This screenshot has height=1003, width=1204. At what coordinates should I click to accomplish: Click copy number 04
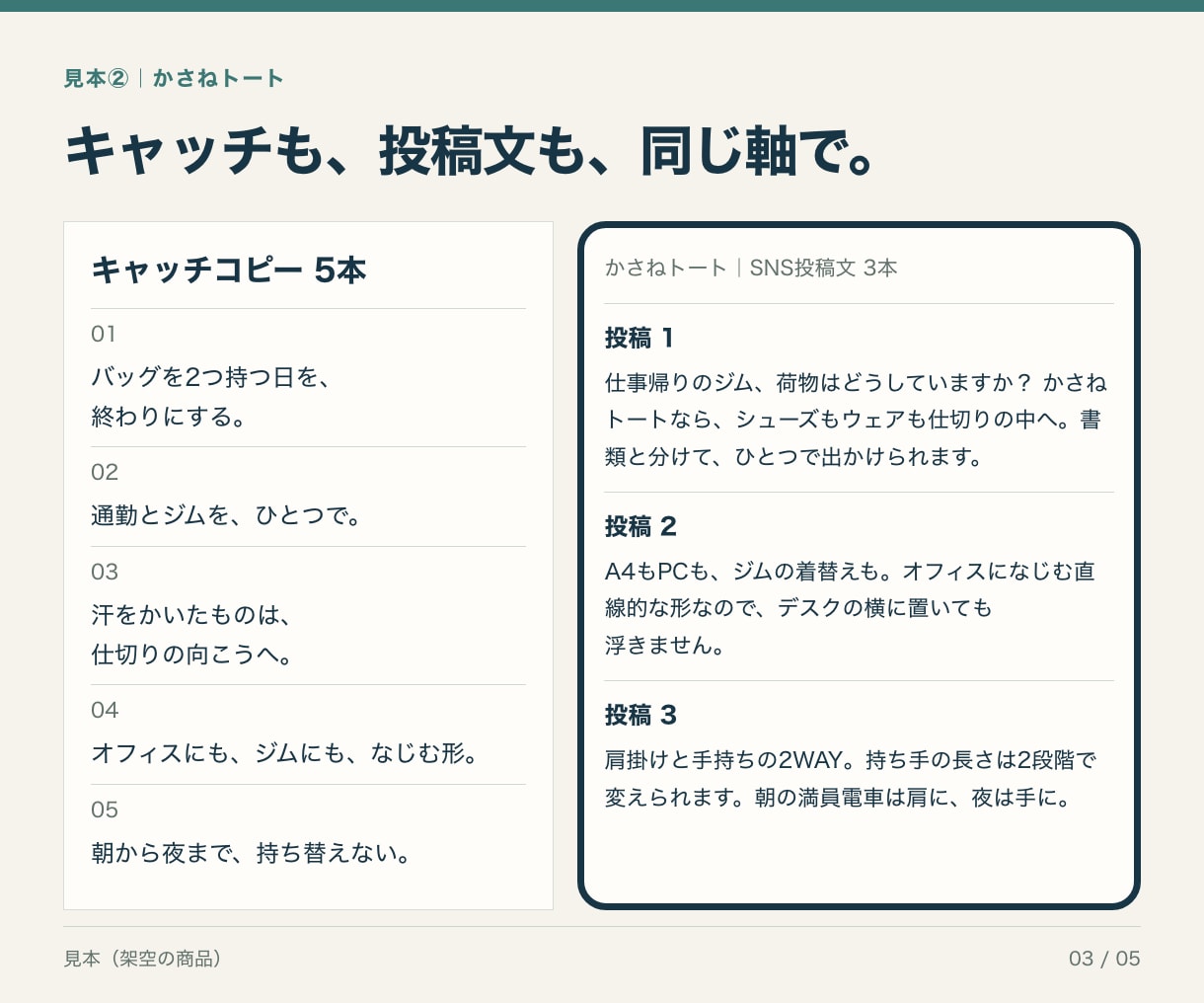pos(105,710)
